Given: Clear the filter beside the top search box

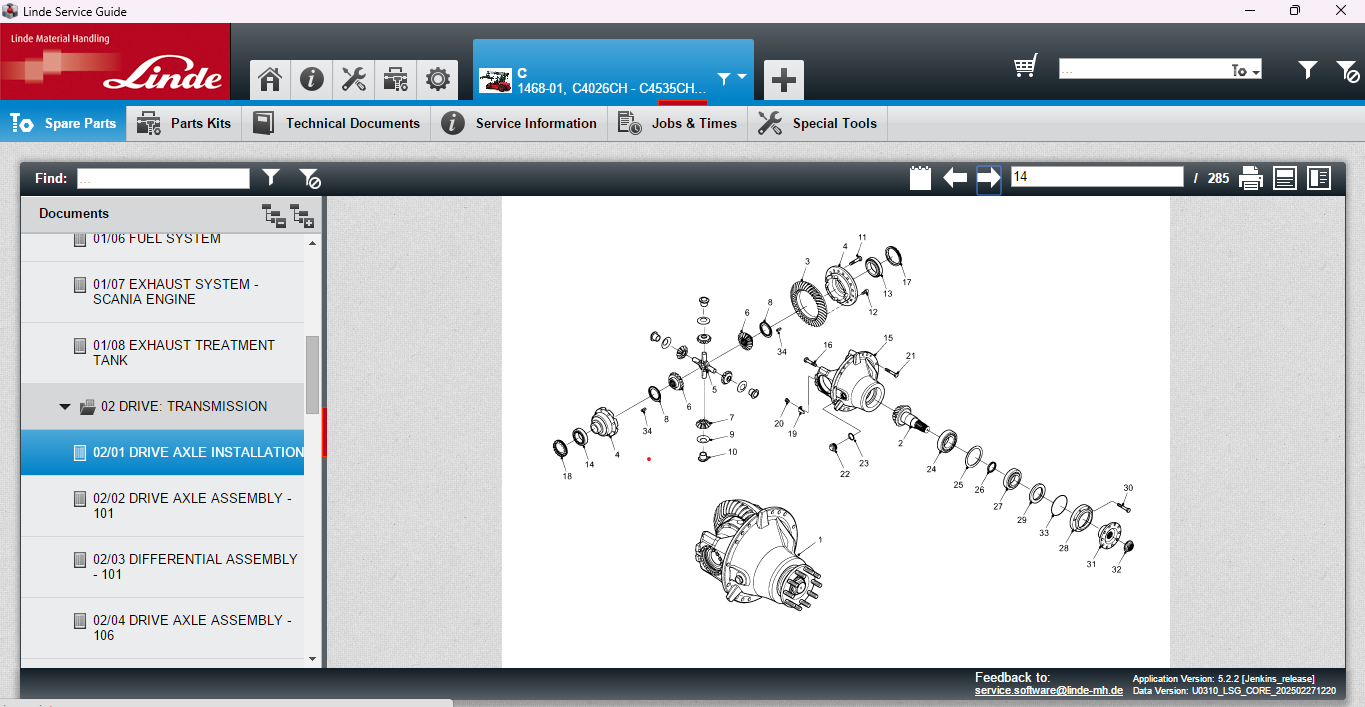Looking at the screenshot, I should (x=1347, y=70).
